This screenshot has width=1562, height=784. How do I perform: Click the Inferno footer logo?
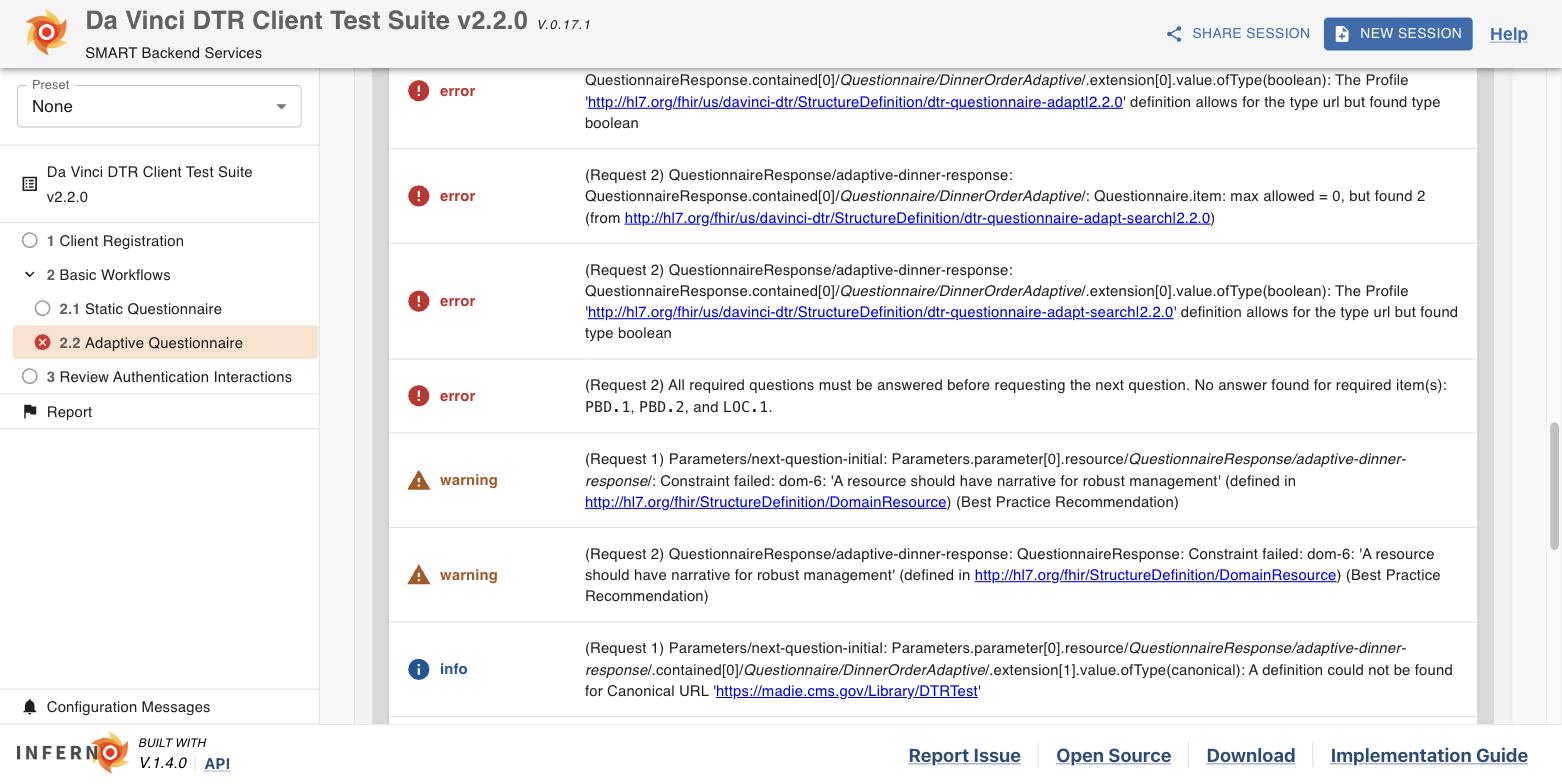(72, 753)
